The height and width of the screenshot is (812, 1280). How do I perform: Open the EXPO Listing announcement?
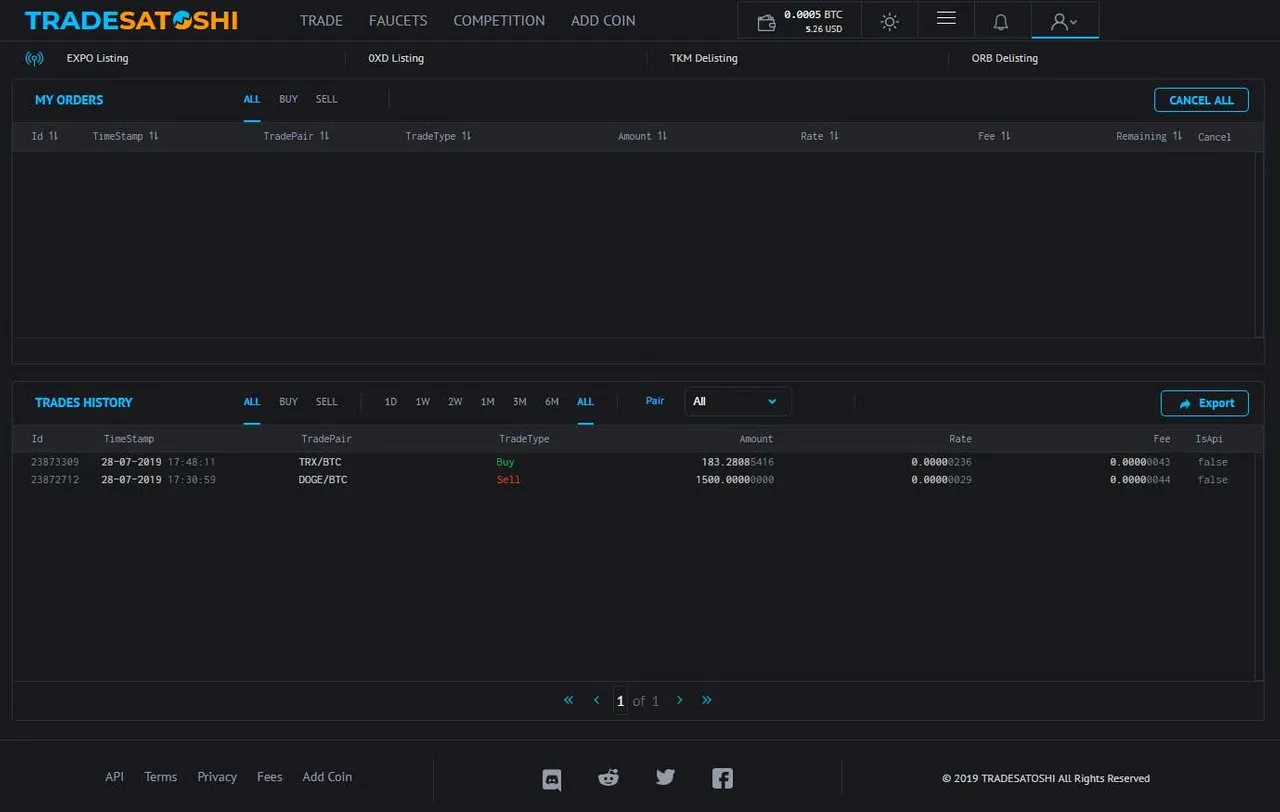(x=98, y=58)
